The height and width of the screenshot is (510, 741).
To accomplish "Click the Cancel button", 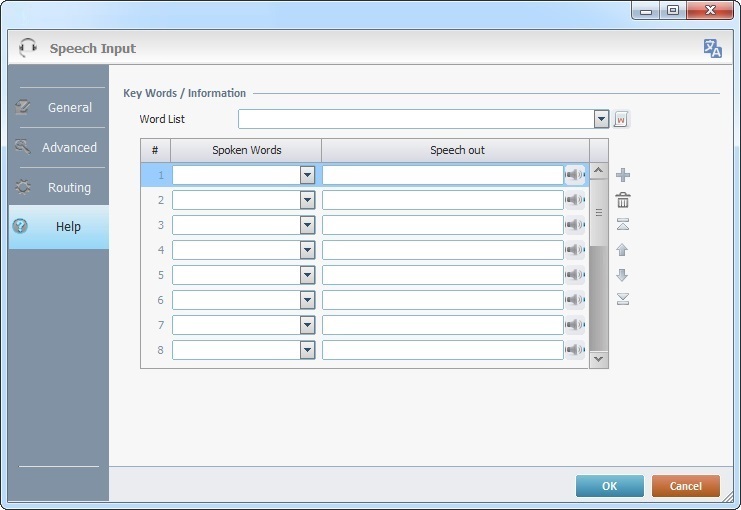I will pyautogui.click(x=685, y=486).
